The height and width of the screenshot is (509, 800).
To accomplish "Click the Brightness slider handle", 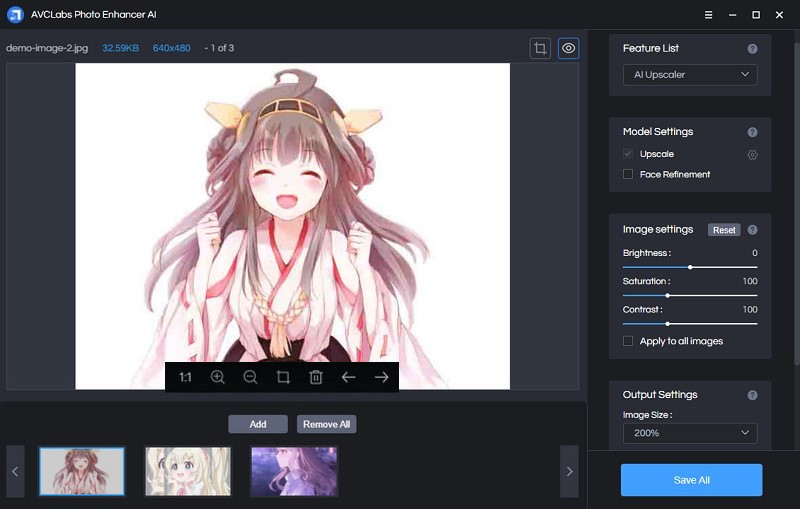I will [x=690, y=267].
